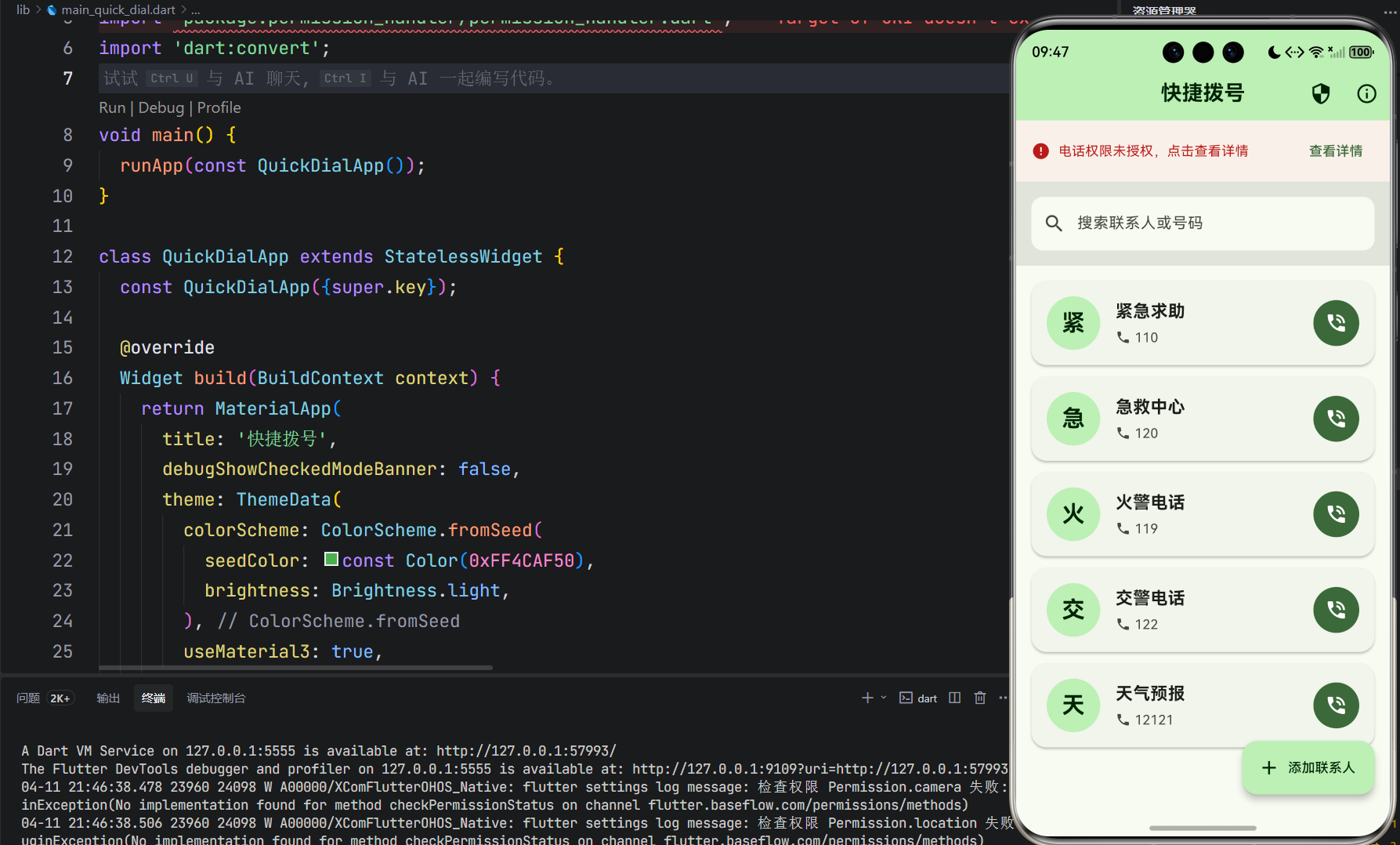The width and height of the screenshot is (1400, 845).
Task: Click the Run code lens above main
Action: (x=112, y=108)
